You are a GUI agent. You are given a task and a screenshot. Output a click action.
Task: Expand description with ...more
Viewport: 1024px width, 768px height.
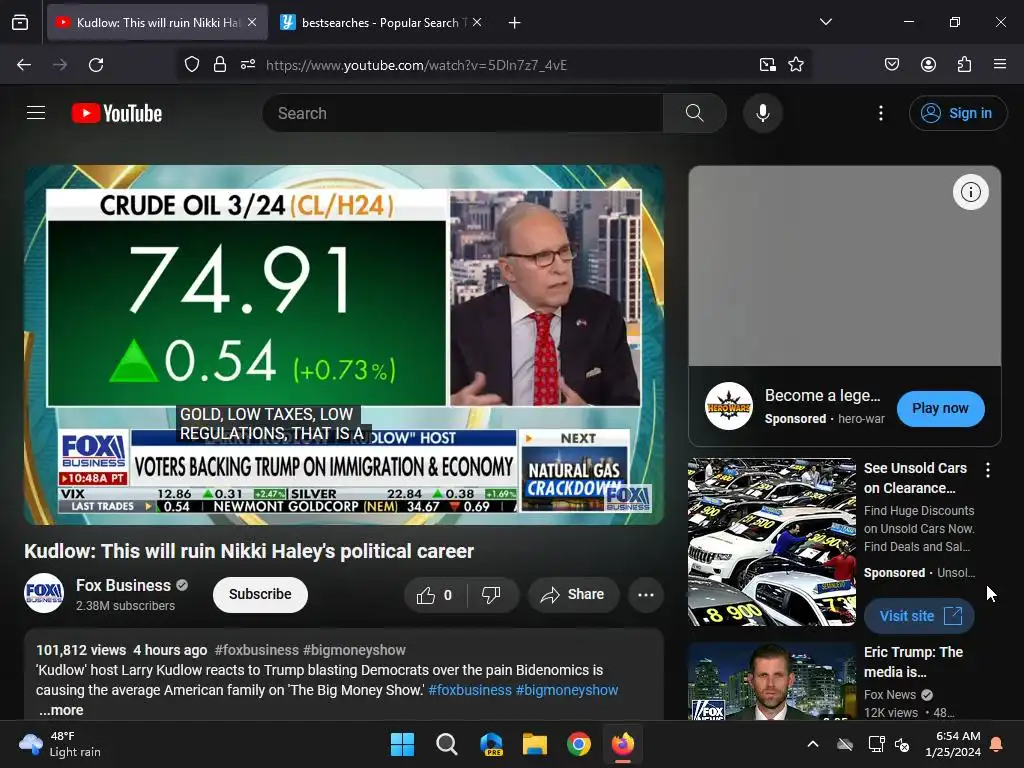[61, 710]
